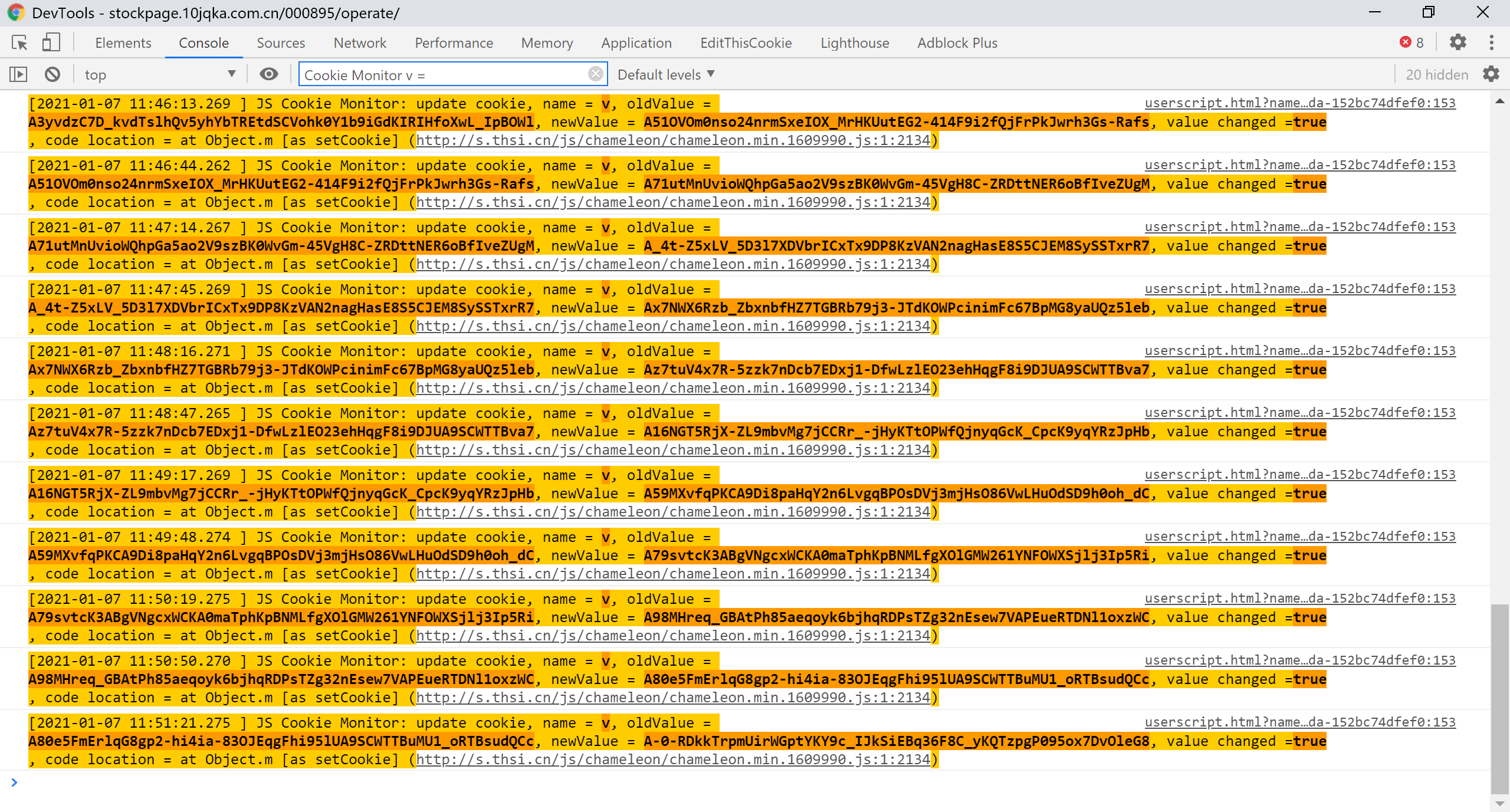Toggle the device emulation toolbar
The width and height of the screenshot is (1510, 812).
click(51, 42)
